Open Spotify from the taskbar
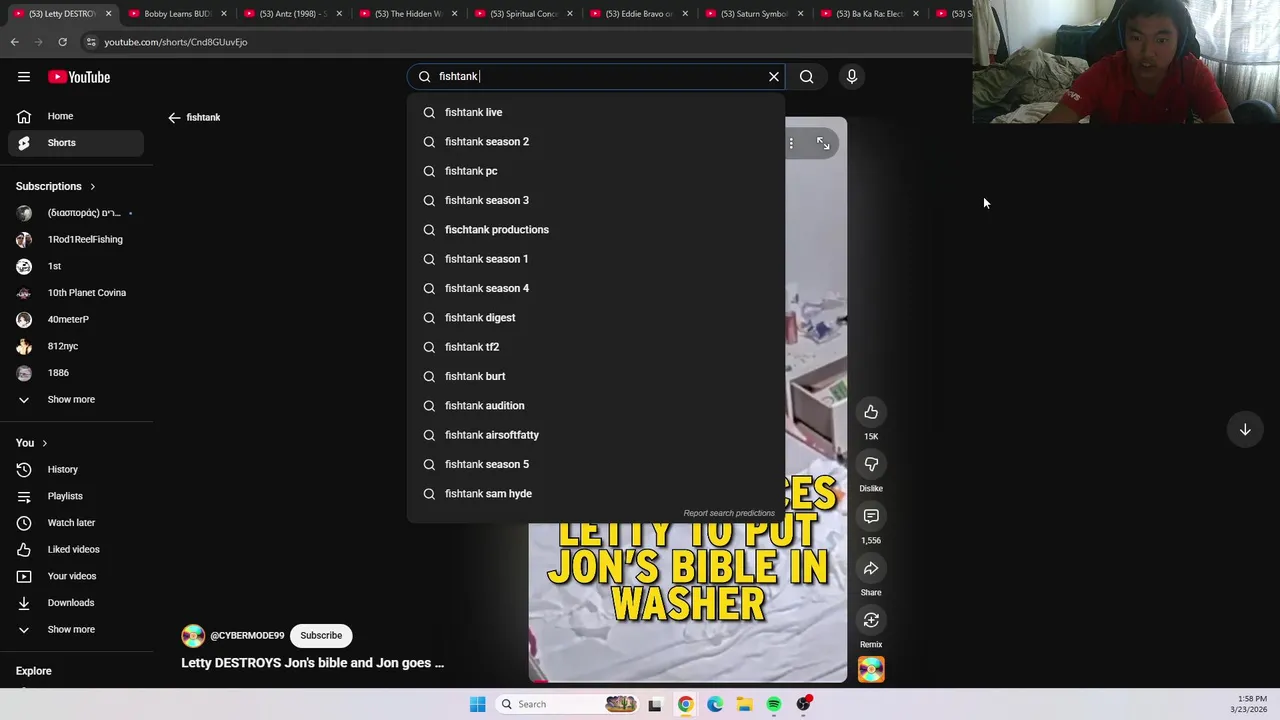 pyautogui.click(x=774, y=704)
